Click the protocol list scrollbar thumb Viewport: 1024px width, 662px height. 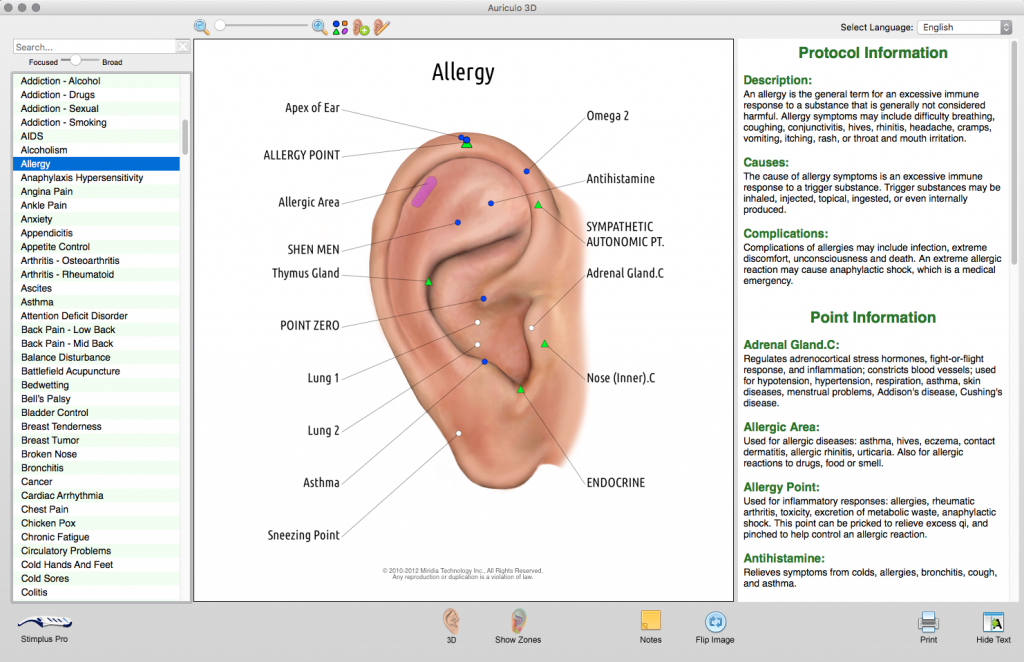coord(185,137)
